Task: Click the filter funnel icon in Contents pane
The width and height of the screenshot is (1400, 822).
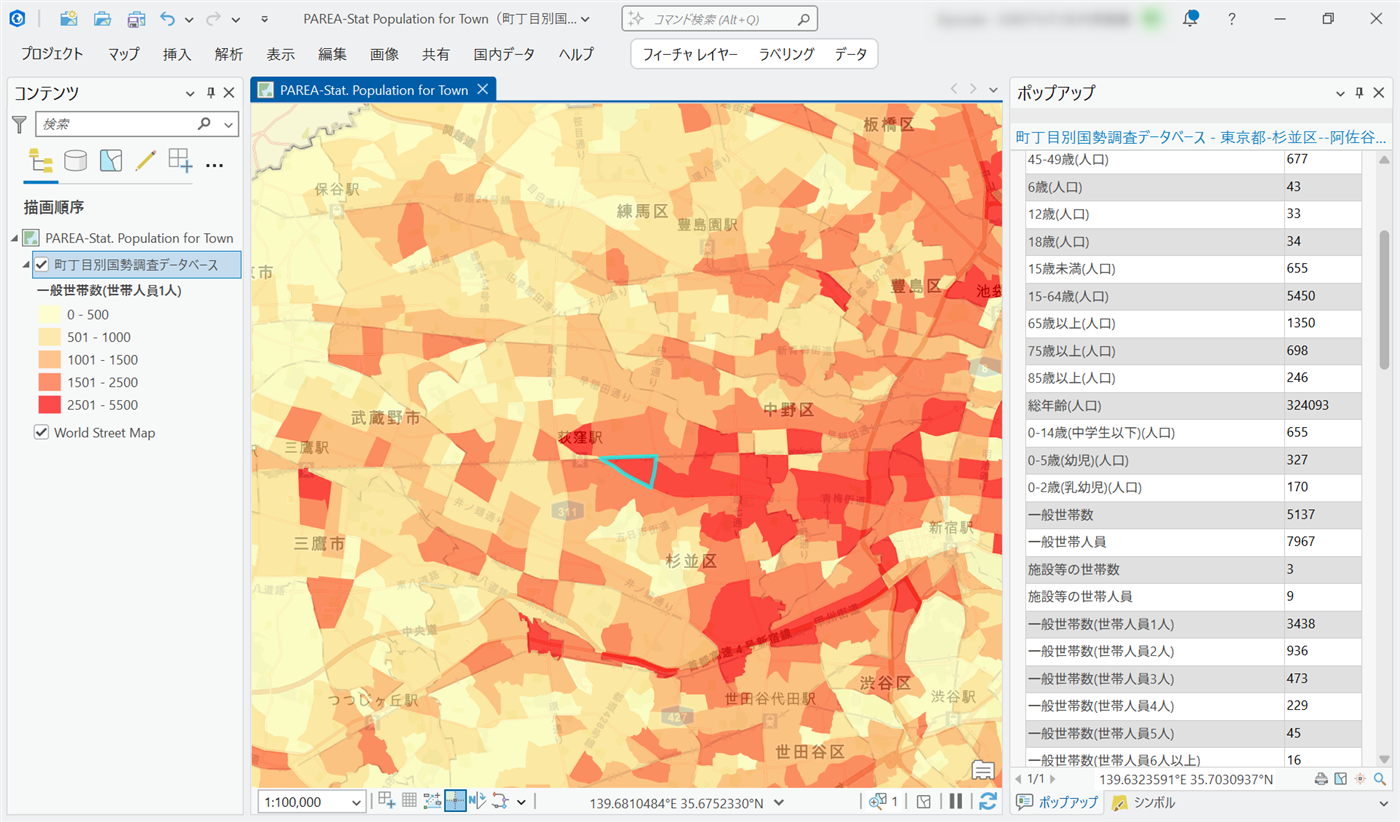Action: [x=20, y=124]
